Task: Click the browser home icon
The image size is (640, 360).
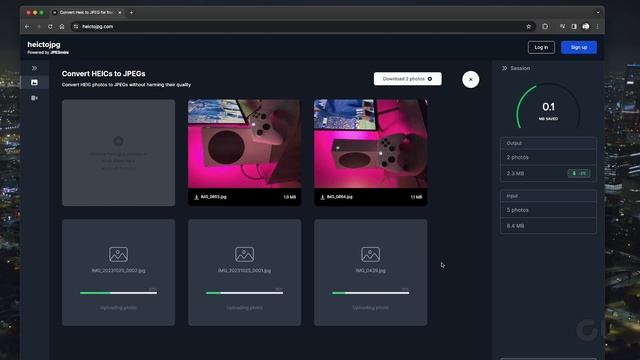Action: coord(62,27)
